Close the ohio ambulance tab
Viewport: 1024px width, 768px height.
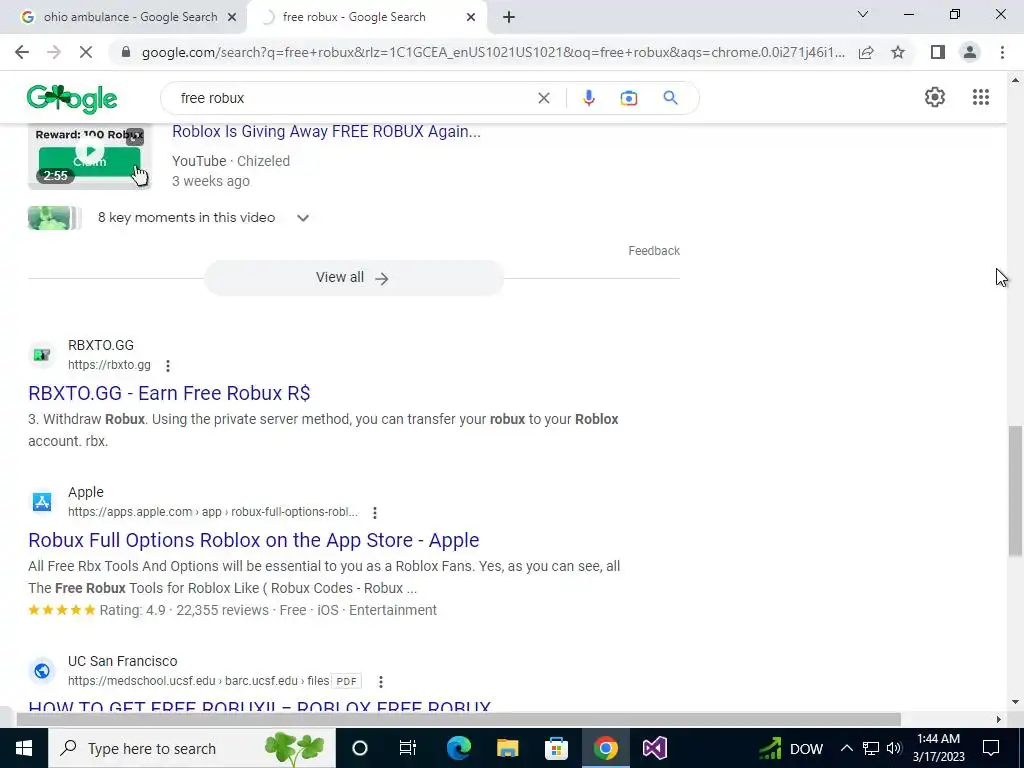tap(232, 17)
